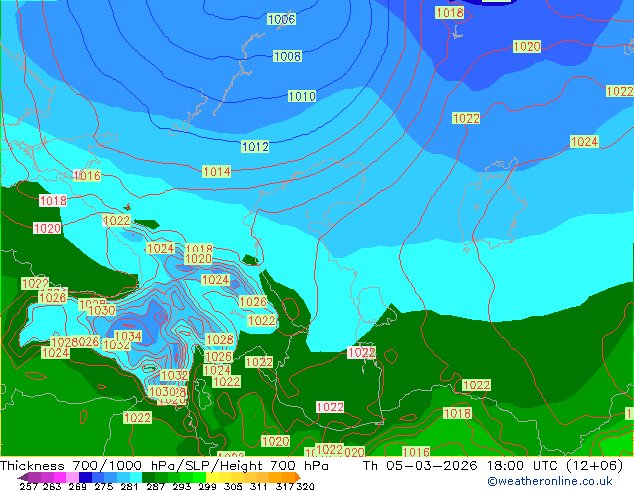Viewport: 634px width, 490px height.
Task: Click the dark navy blue legend swatch
Action: pyautogui.click(x=85, y=477)
